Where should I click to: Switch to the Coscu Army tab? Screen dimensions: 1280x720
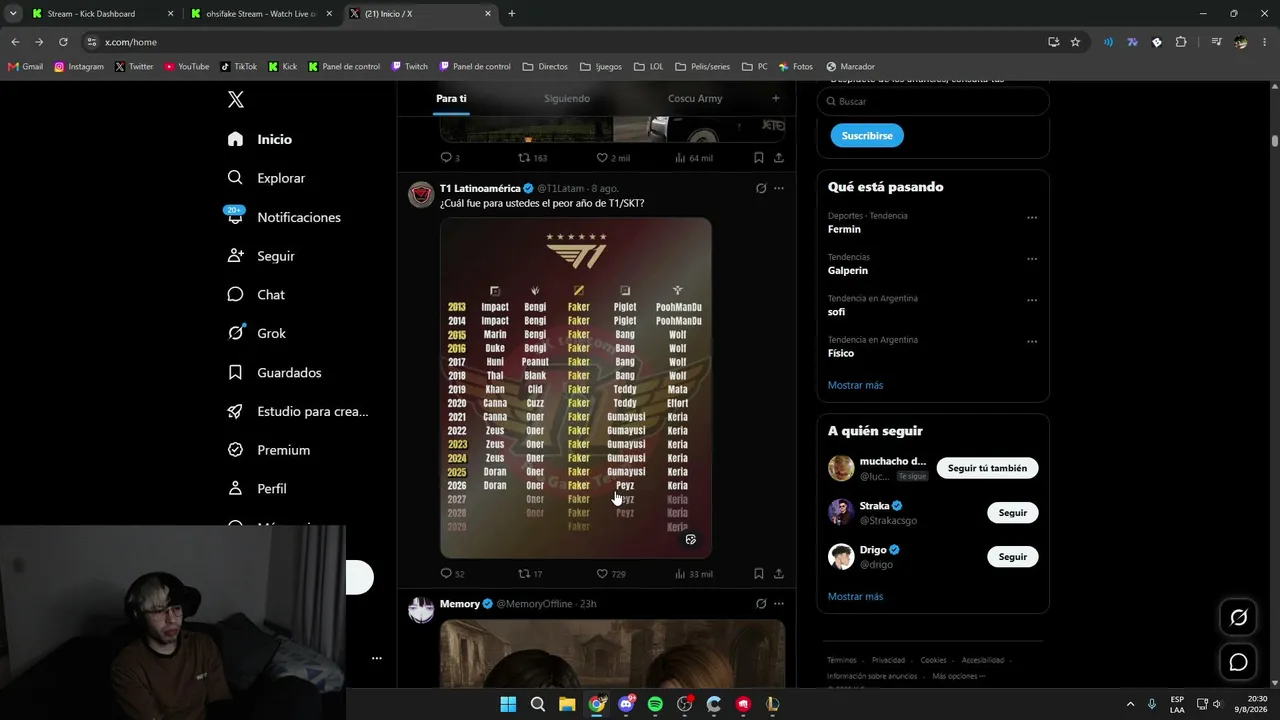pos(695,99)
